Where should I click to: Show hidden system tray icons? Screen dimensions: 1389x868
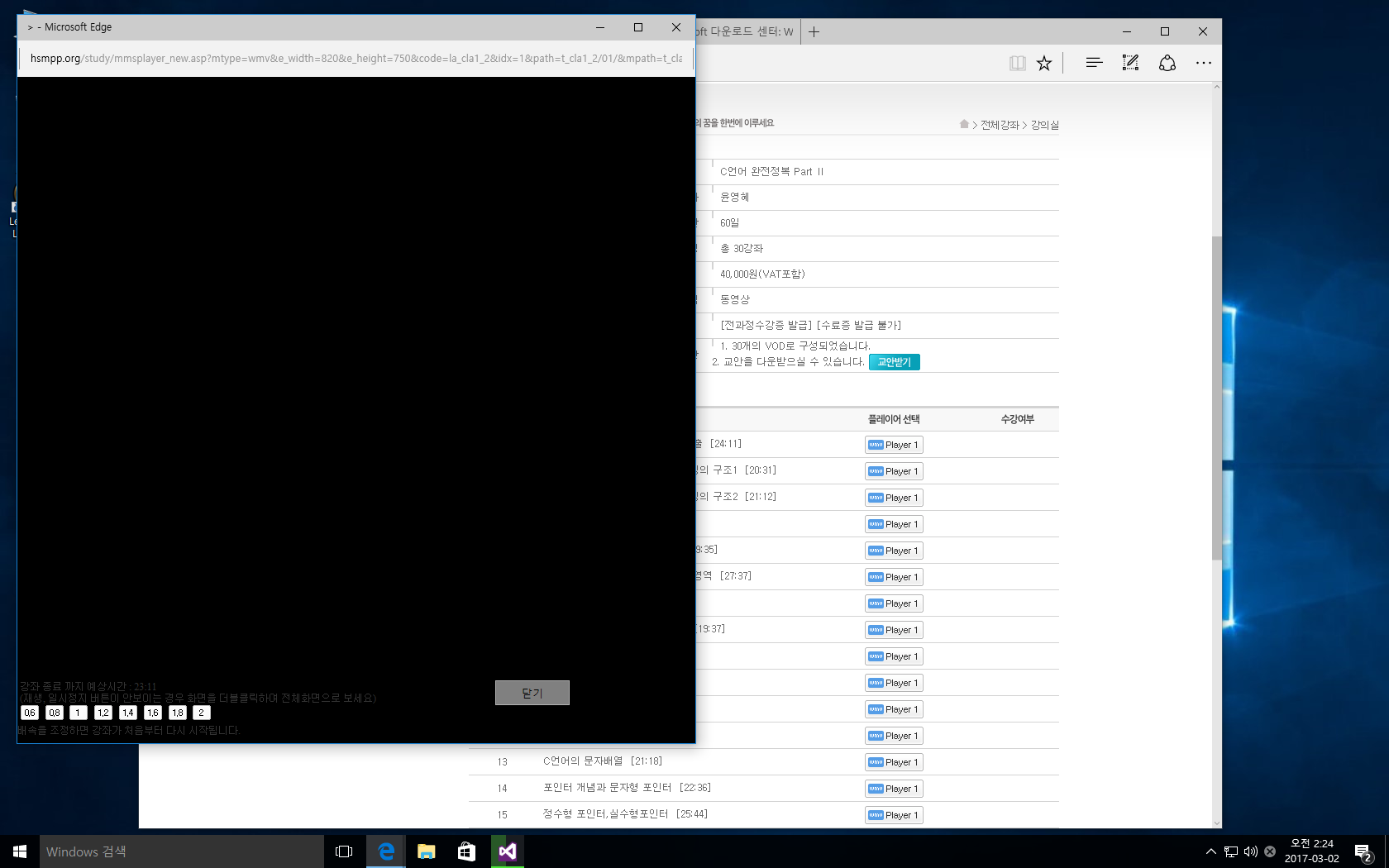[1210, 851]
